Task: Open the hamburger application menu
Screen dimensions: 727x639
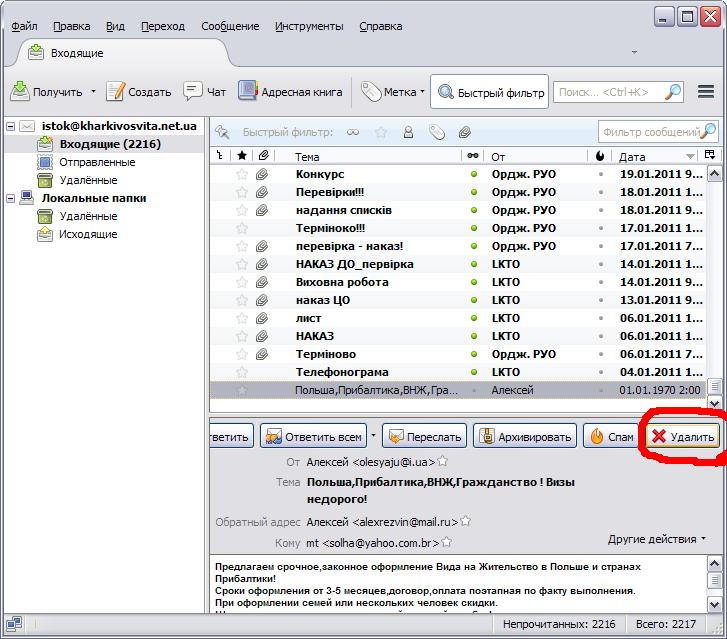Action: coord(706,91)
